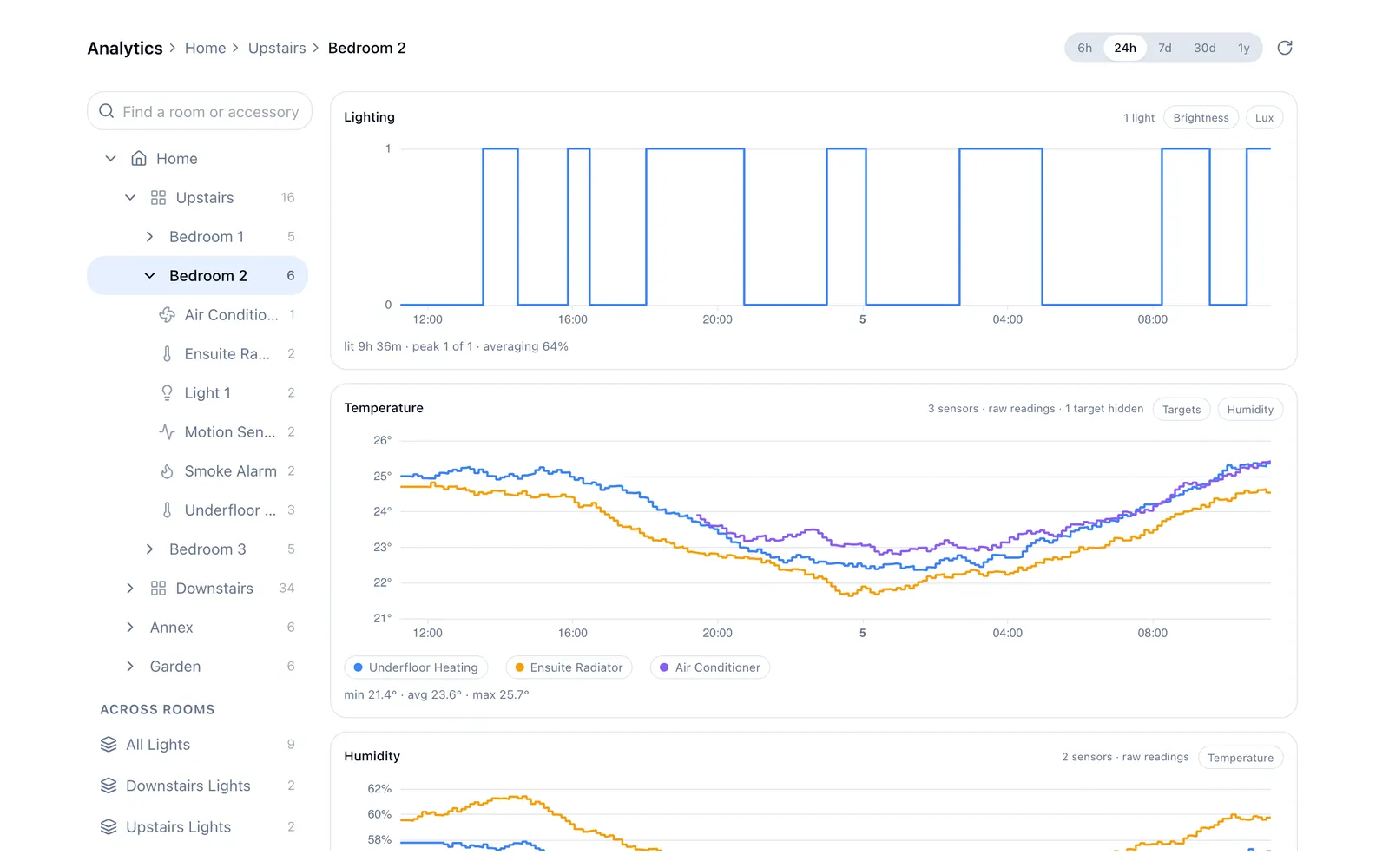The width and height of the screenshot is (1389, 868).
Task: Open the Upstairs Lights group
Action: (198, 827)
